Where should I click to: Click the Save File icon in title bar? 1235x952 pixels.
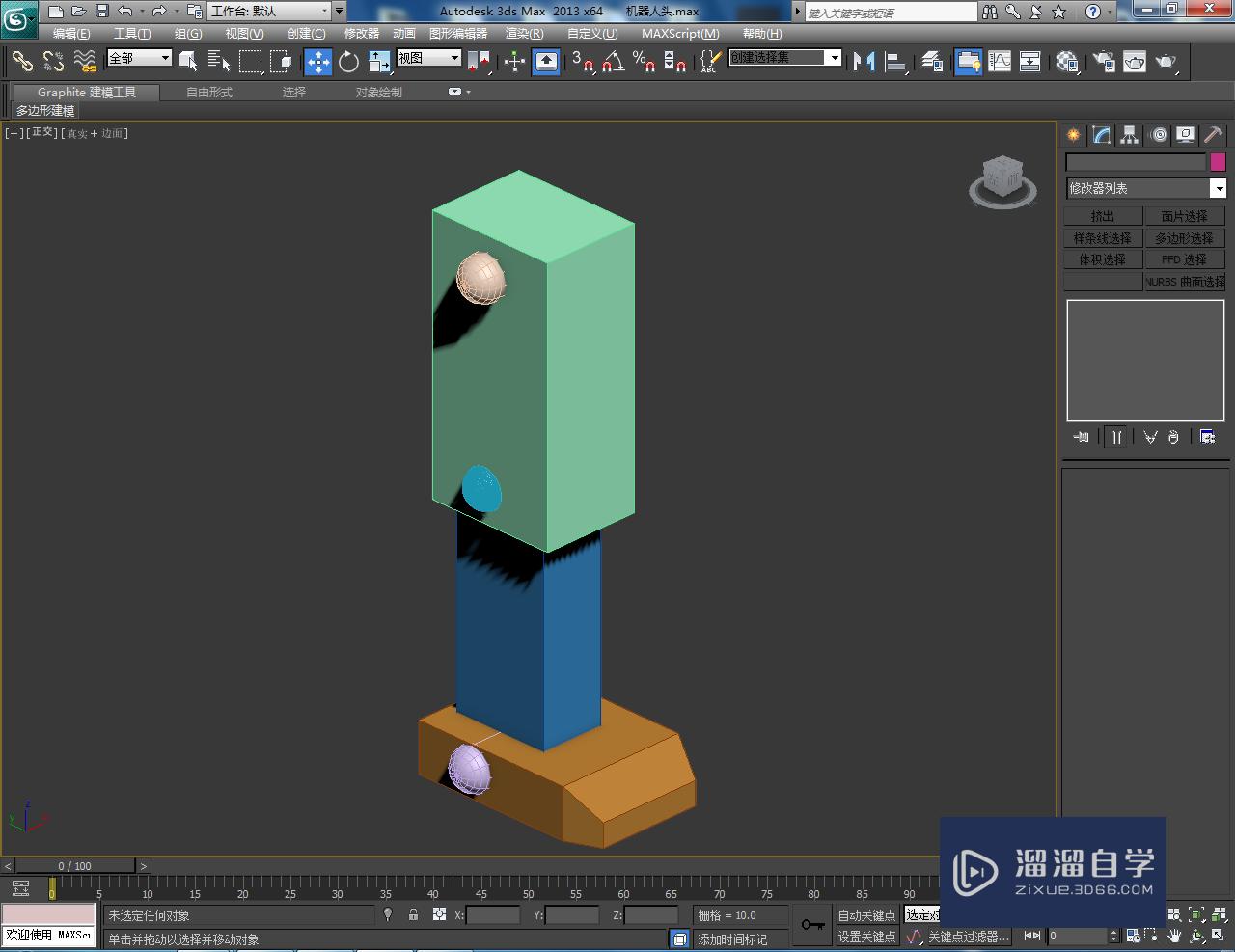(101, 12)
